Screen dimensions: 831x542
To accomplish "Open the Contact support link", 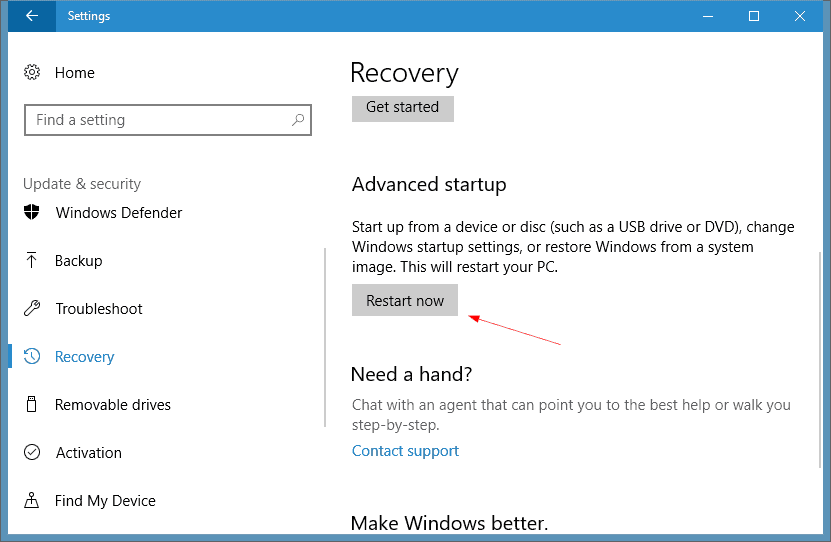I will coord(405,451).
